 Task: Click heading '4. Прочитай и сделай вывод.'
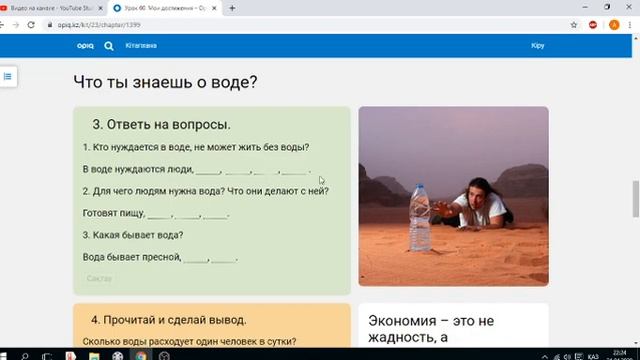click(x=169, y=320)
